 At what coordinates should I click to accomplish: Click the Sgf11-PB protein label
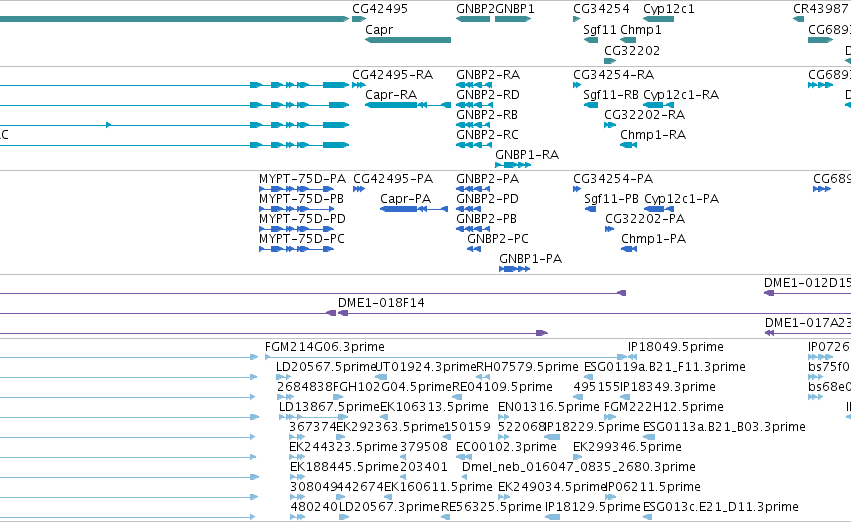pyautogui.click(x=612, y=199)
